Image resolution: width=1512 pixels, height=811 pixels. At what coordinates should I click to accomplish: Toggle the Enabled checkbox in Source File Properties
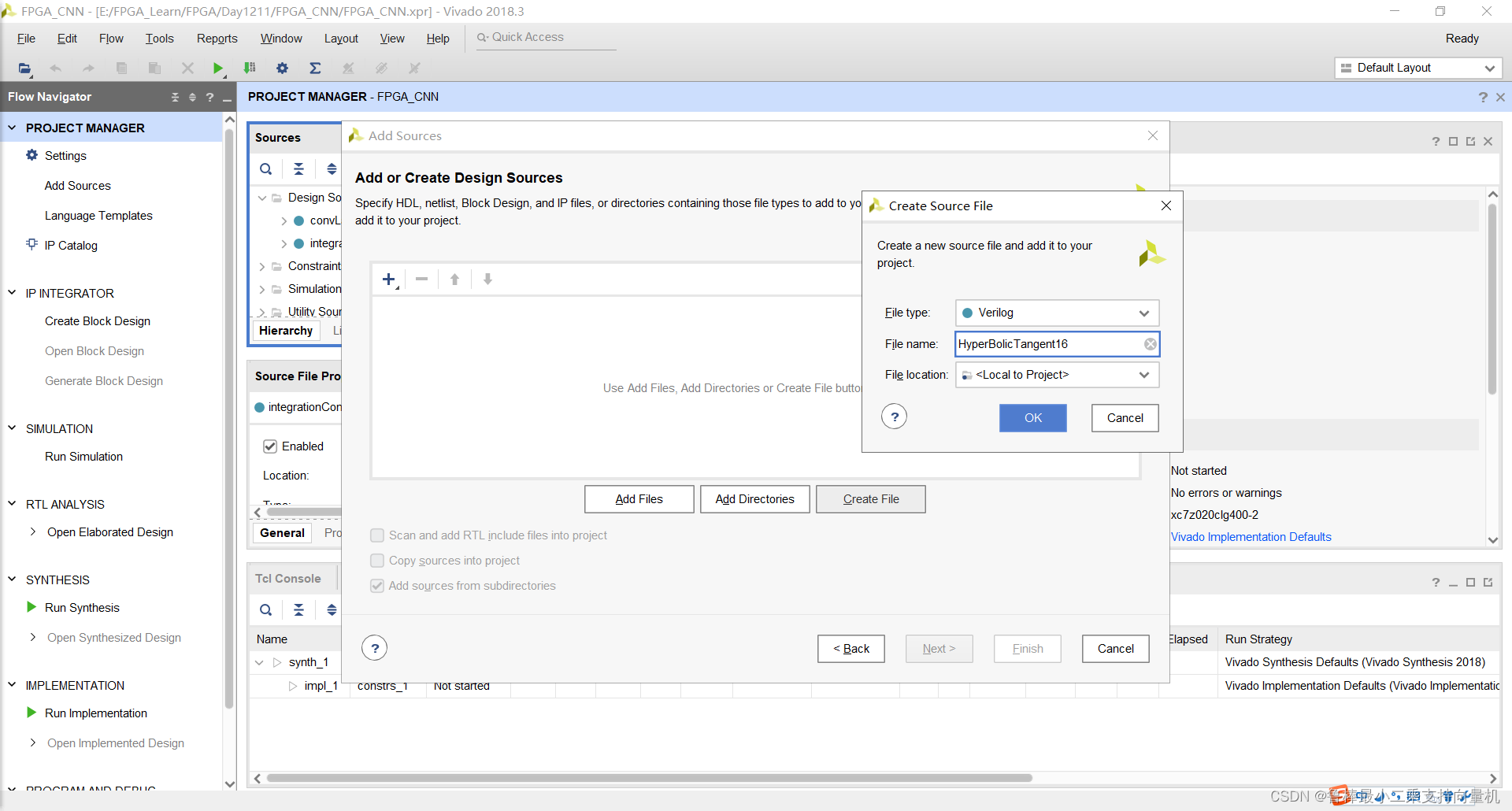(x=270, y=446)
